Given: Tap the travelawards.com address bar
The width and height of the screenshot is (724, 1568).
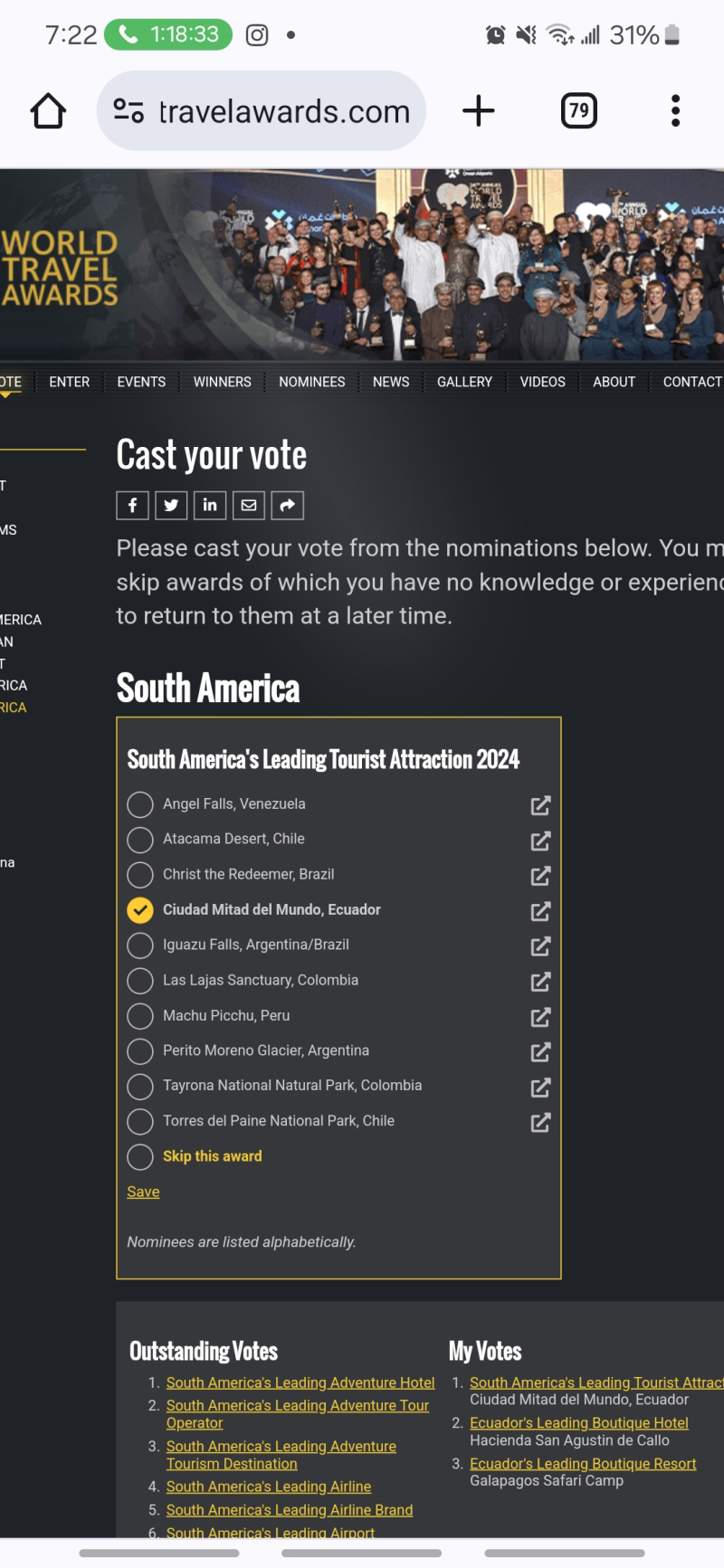Looking at the screenshot, I should tap(262, 111).
